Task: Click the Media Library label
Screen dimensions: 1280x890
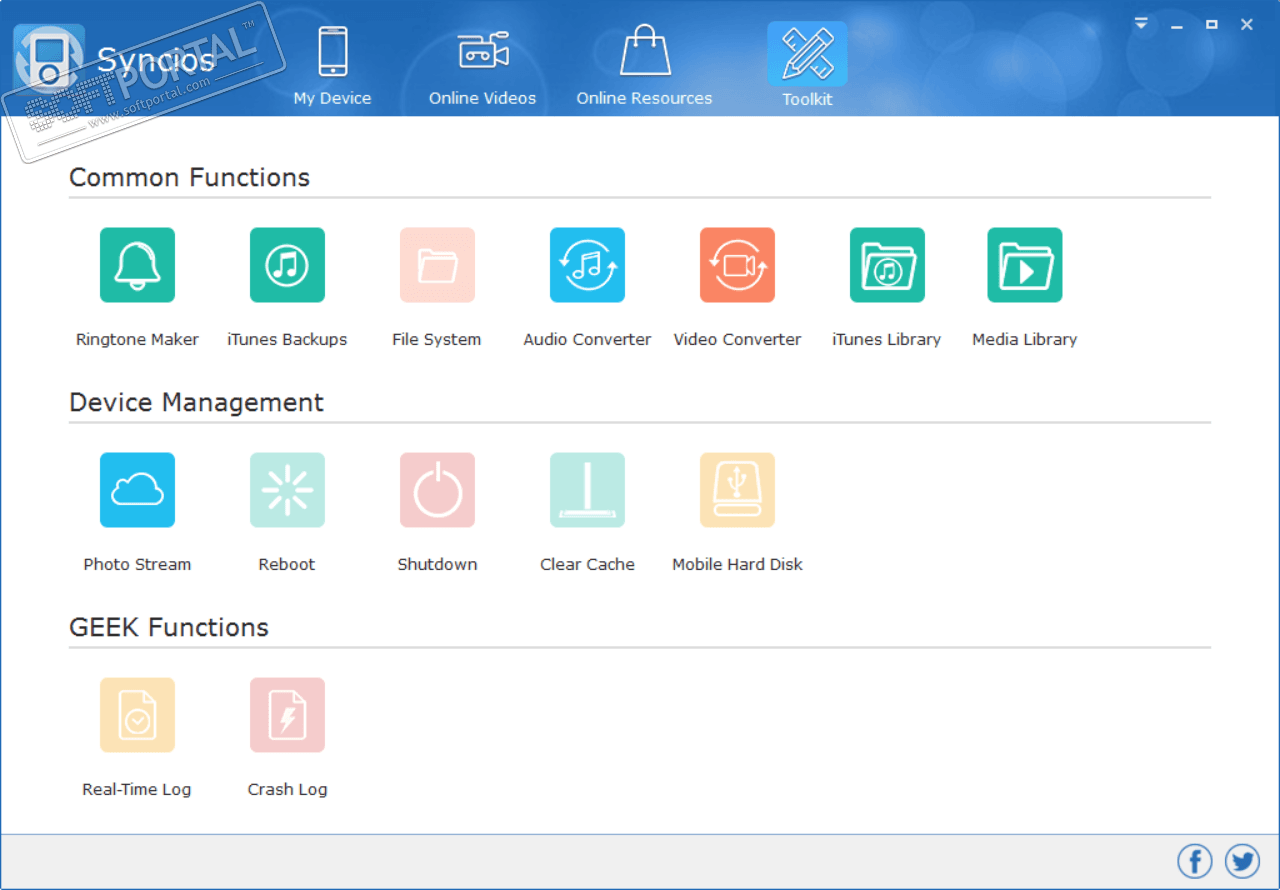Action: [1025, 340]
